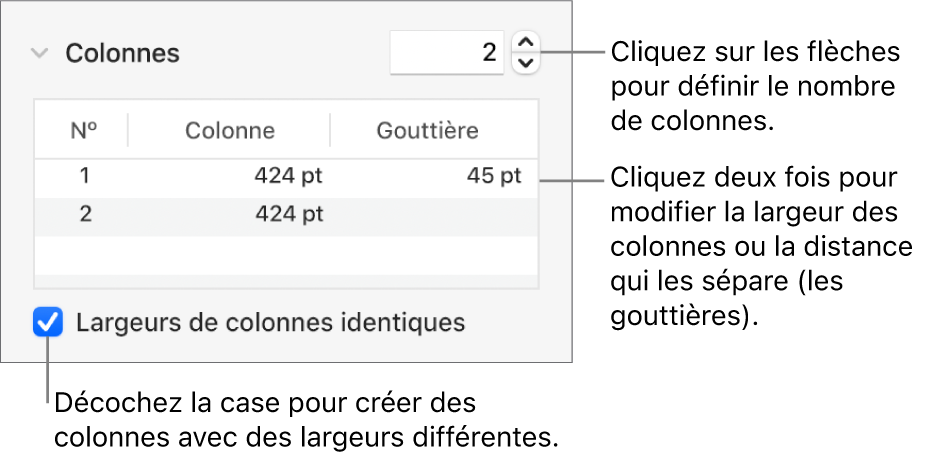Viewport: 931px width, 463px height.
Task: Collapse the Colonnes section chevron
Action: coord(39,54)
